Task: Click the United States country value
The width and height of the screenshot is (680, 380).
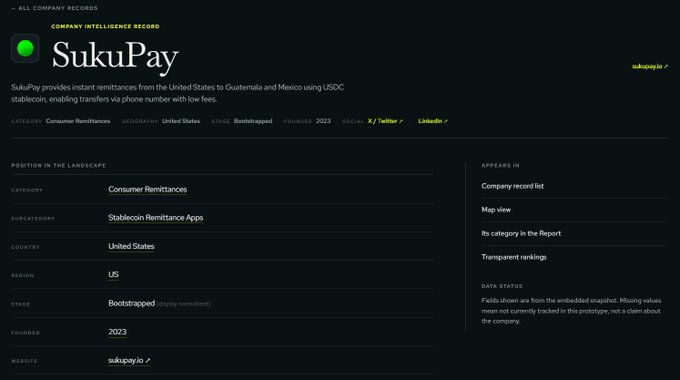Action: point(131,246)
